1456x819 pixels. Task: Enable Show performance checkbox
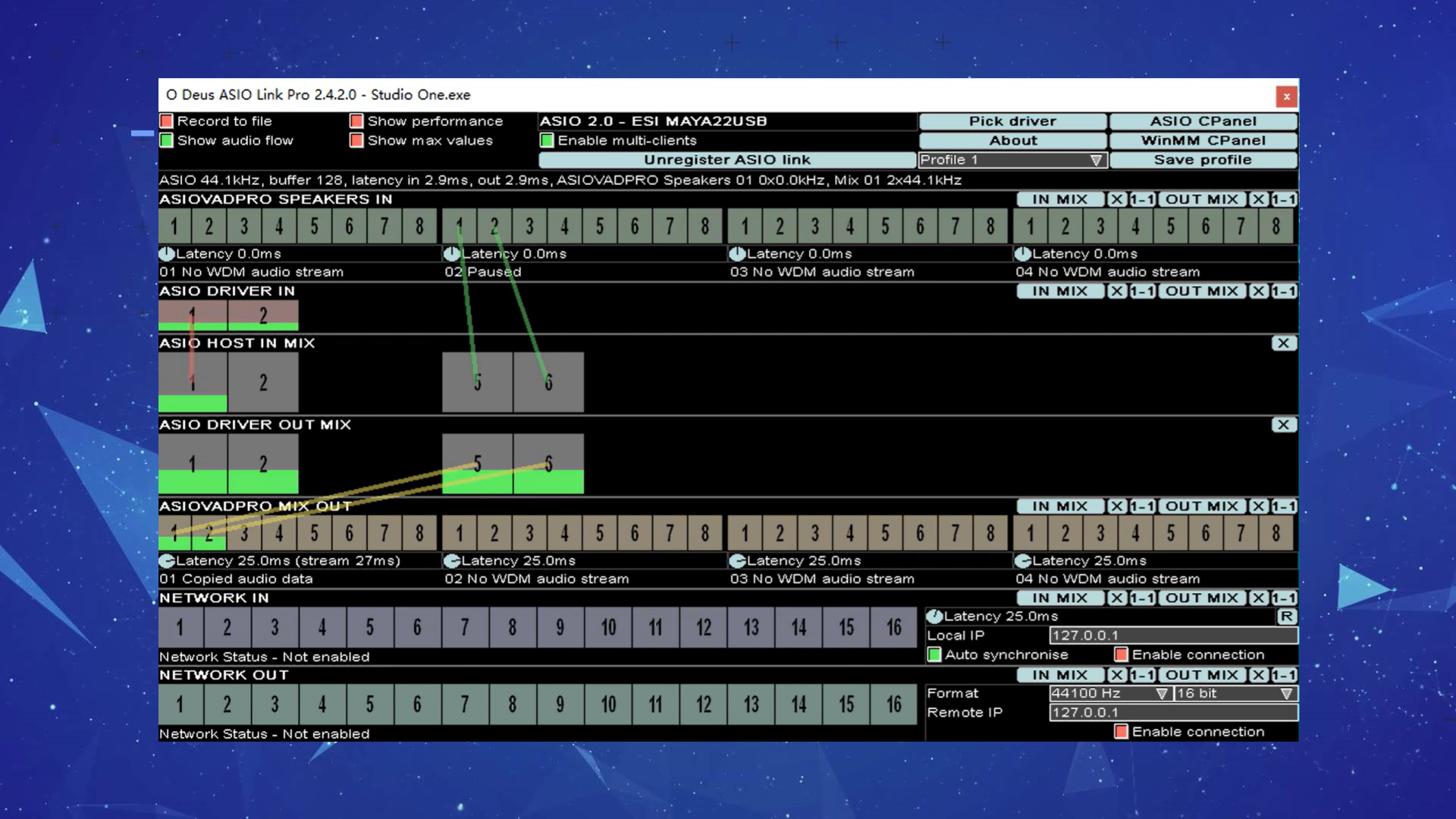(x=356, y=121)
